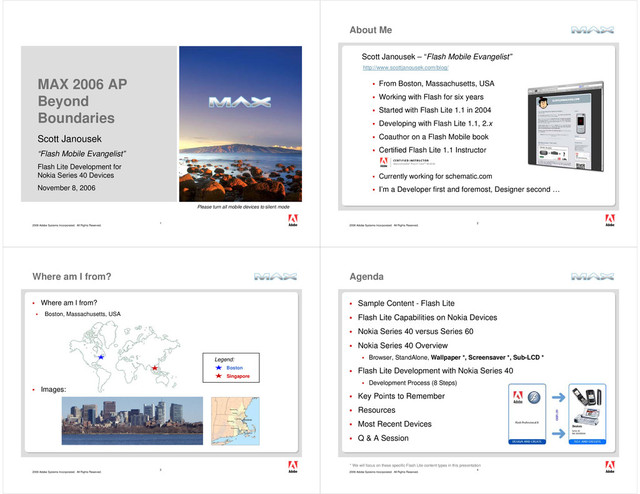Click 'Developing with Flash Lite 1.1, 2.x' bullet
Screen dimensions: 640x494
[x=436, y=124]
